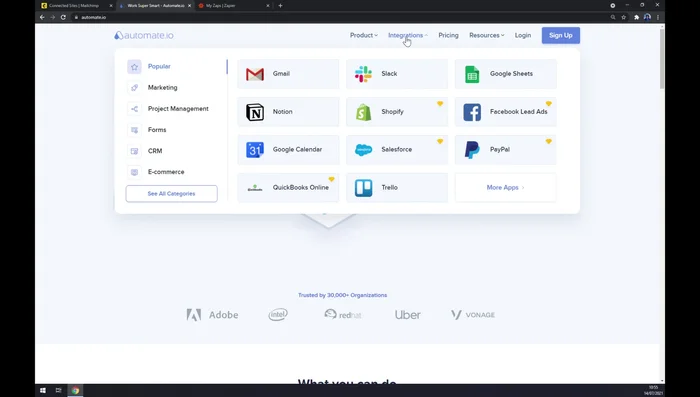
Task: Click the Forms category icon
Action: click(x=134, y=130)
